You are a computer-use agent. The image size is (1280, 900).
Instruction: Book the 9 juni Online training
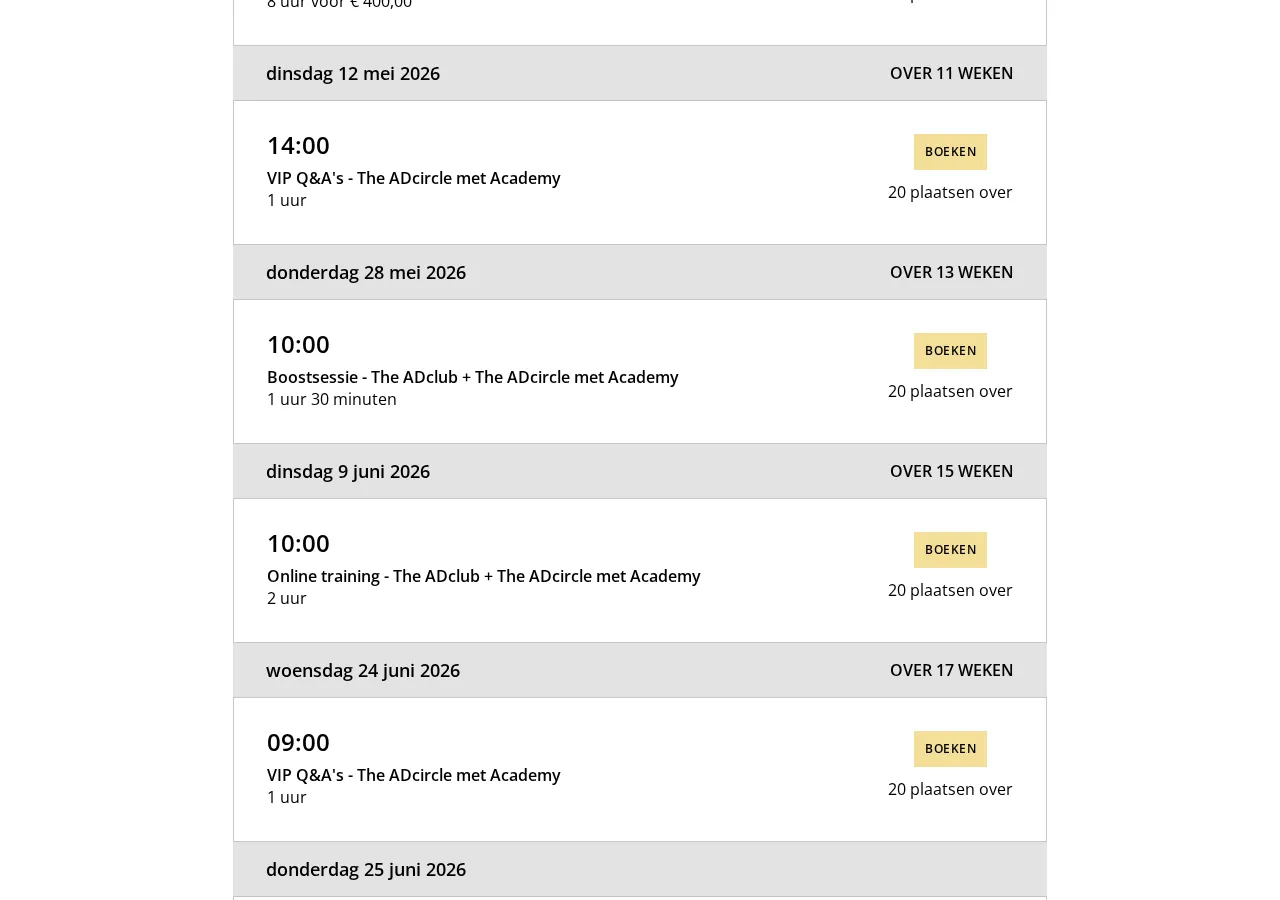[950, 550]
